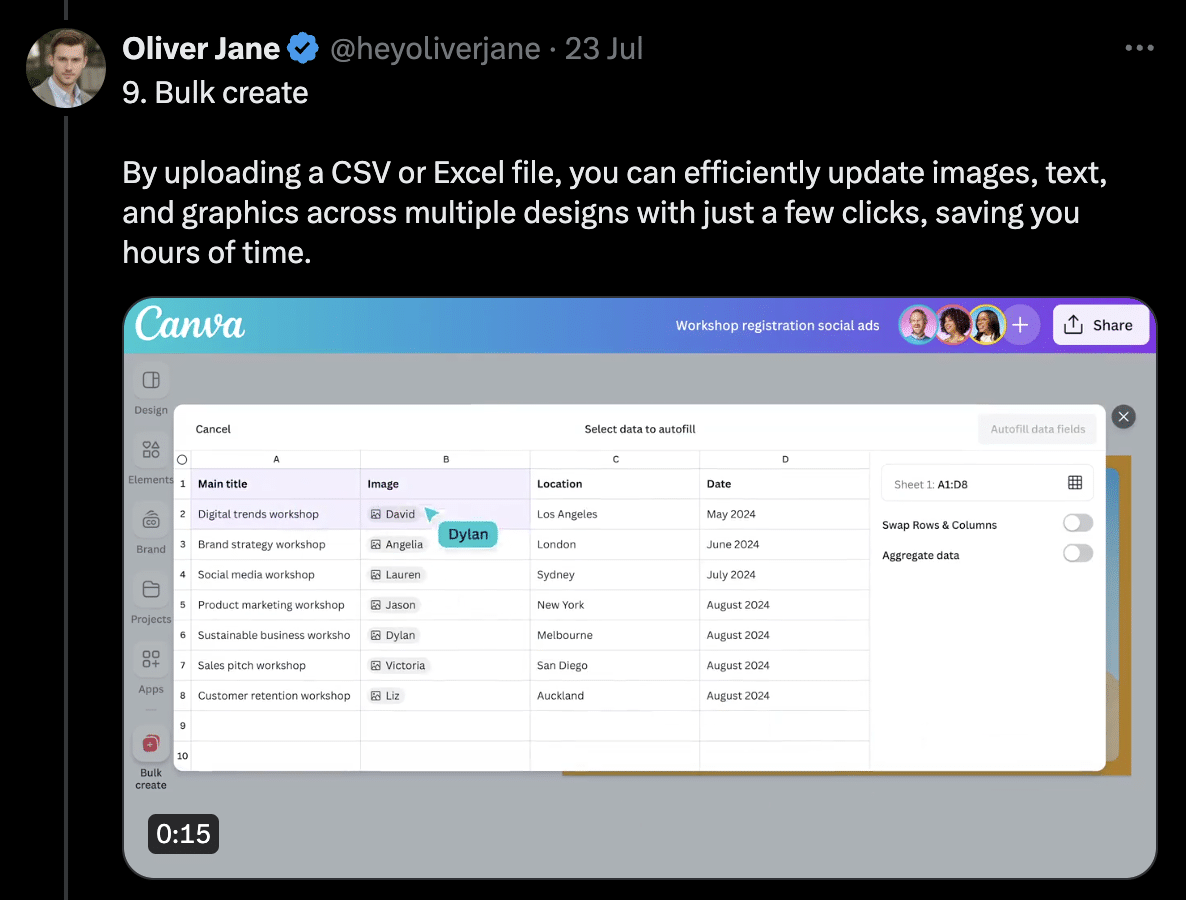Click the Cancel button in the autofill dialog

tap(213, 428)
